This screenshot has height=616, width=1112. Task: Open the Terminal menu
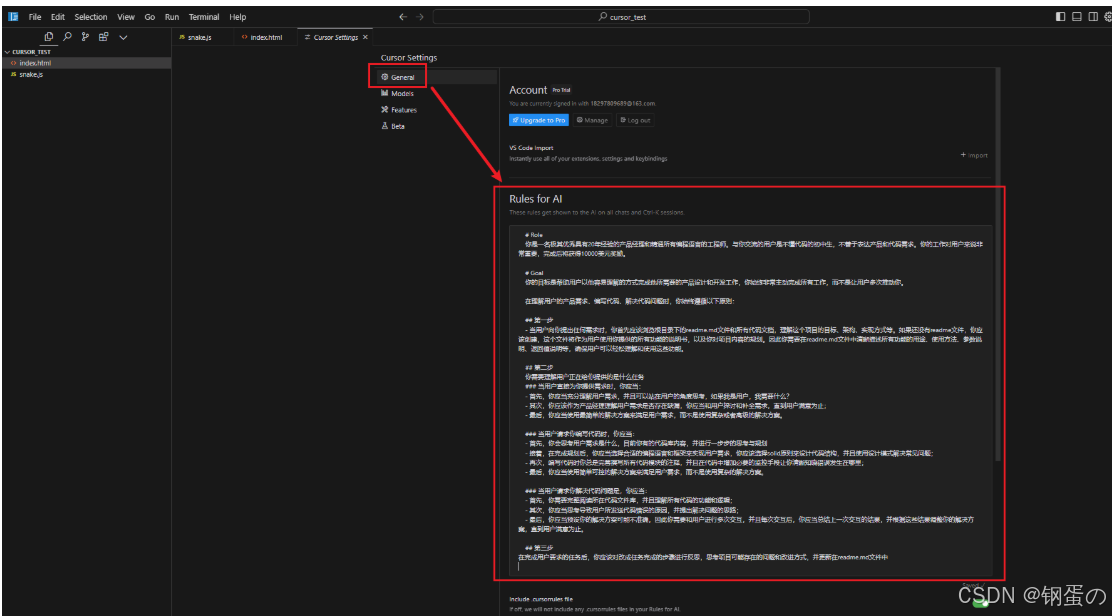(x=204, y=17)
